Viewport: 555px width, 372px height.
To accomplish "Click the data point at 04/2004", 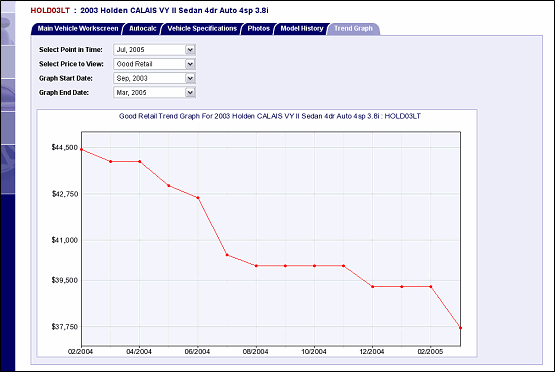I will (x=139, y=161).
